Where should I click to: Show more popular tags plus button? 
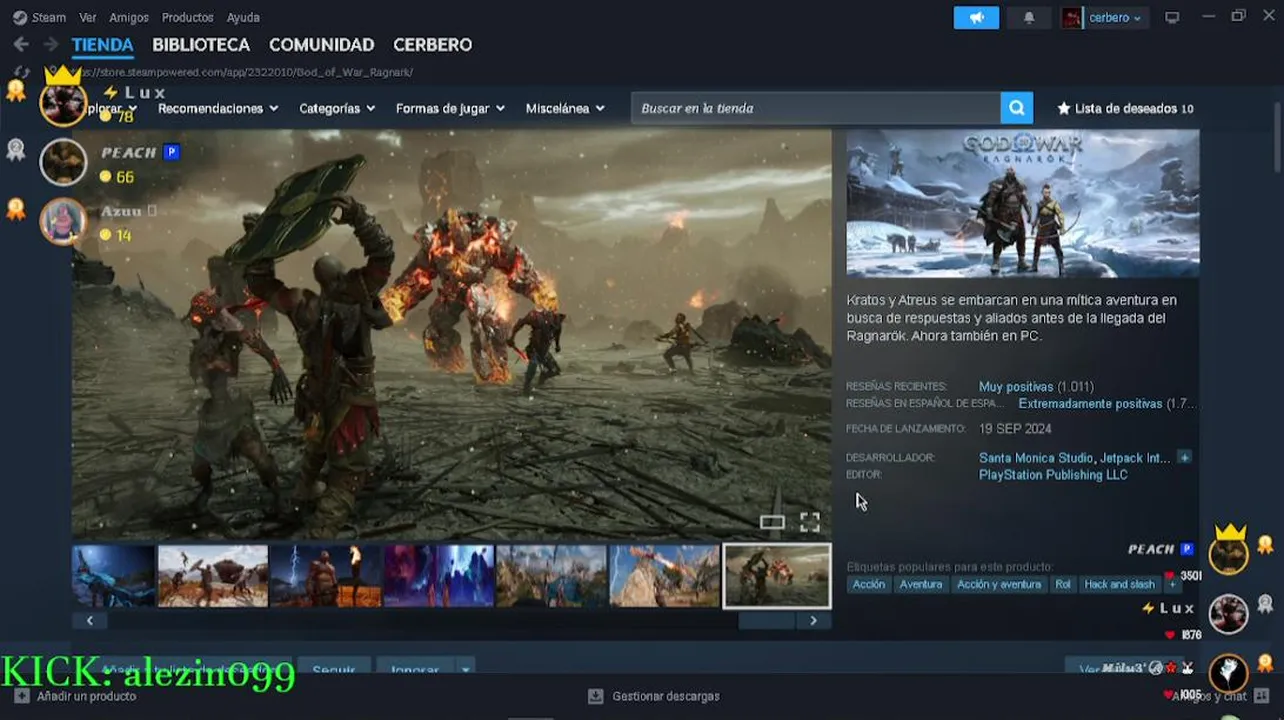point(1173,585)
